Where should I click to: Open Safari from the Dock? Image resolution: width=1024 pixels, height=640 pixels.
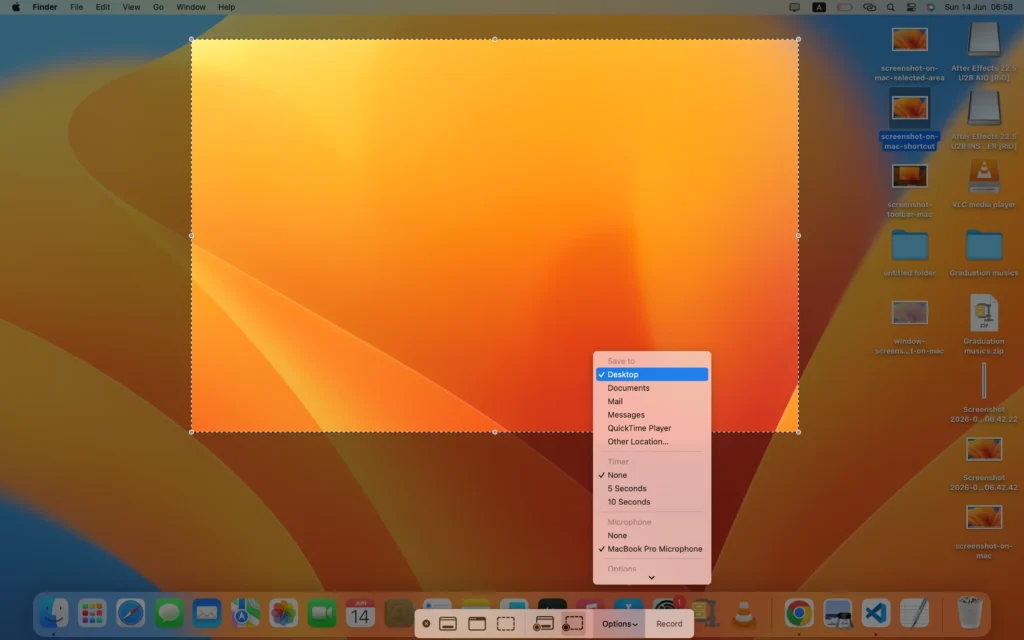tap(131, 614)
